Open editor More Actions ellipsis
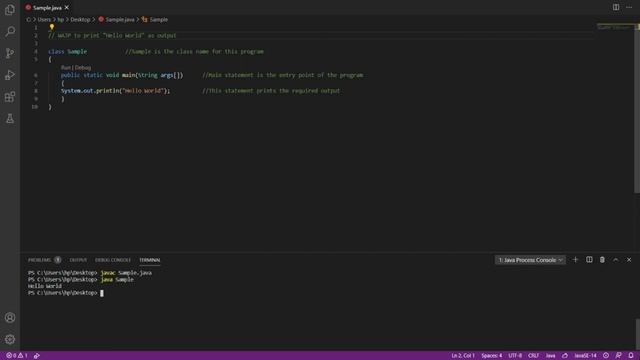Viewport: 640px width, 360px height. point(629,7)
